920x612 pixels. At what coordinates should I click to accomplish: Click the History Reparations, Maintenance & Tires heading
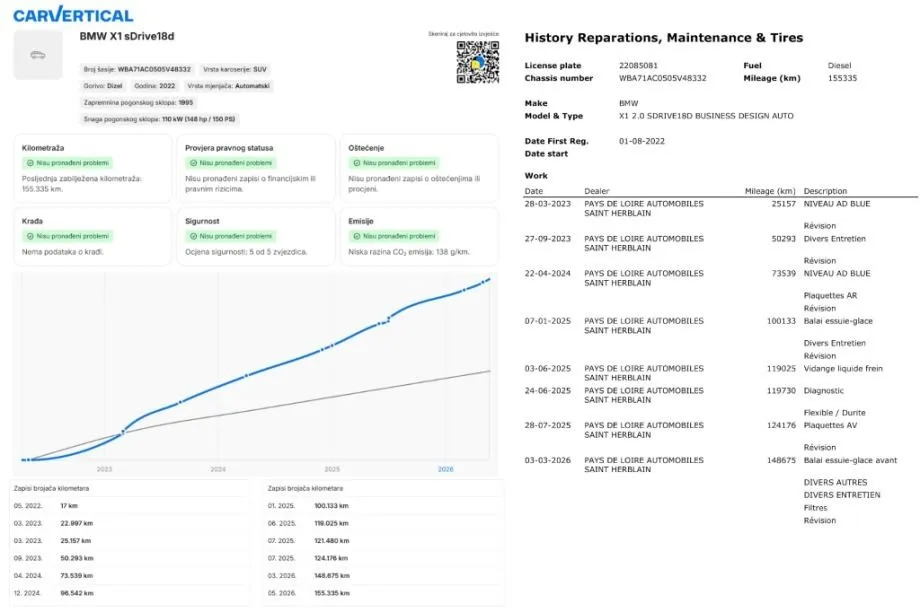[664, 38]
